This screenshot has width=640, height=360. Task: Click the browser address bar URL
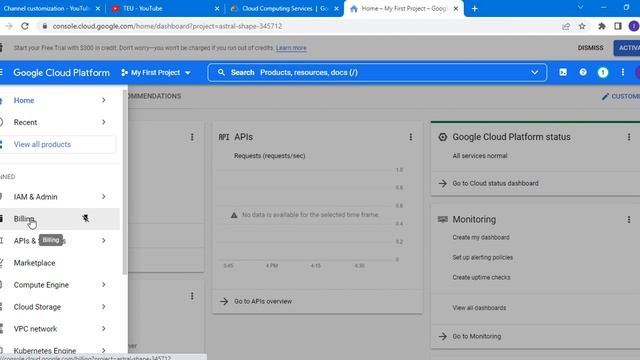pos(167,26)
